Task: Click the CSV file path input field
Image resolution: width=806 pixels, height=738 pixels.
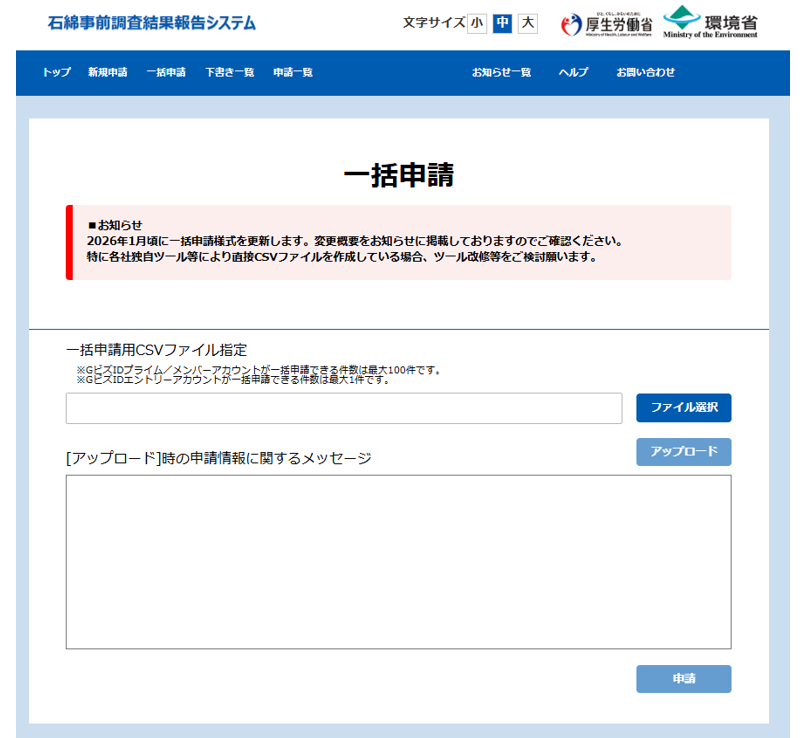Action: point(344,408)
